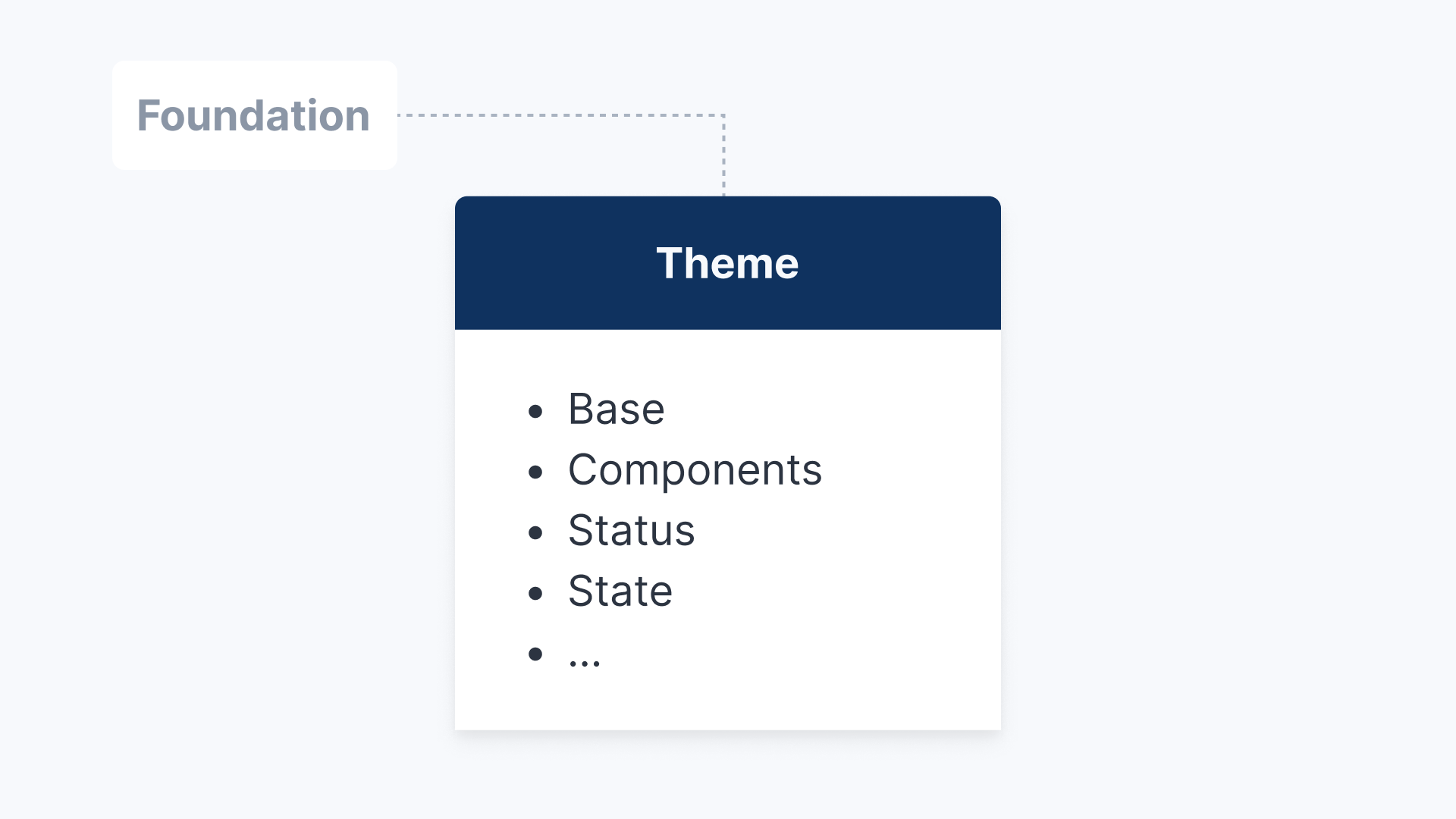1456x819 pixels.
Task: Click the bullet dot beside Base
Action: 535,412
